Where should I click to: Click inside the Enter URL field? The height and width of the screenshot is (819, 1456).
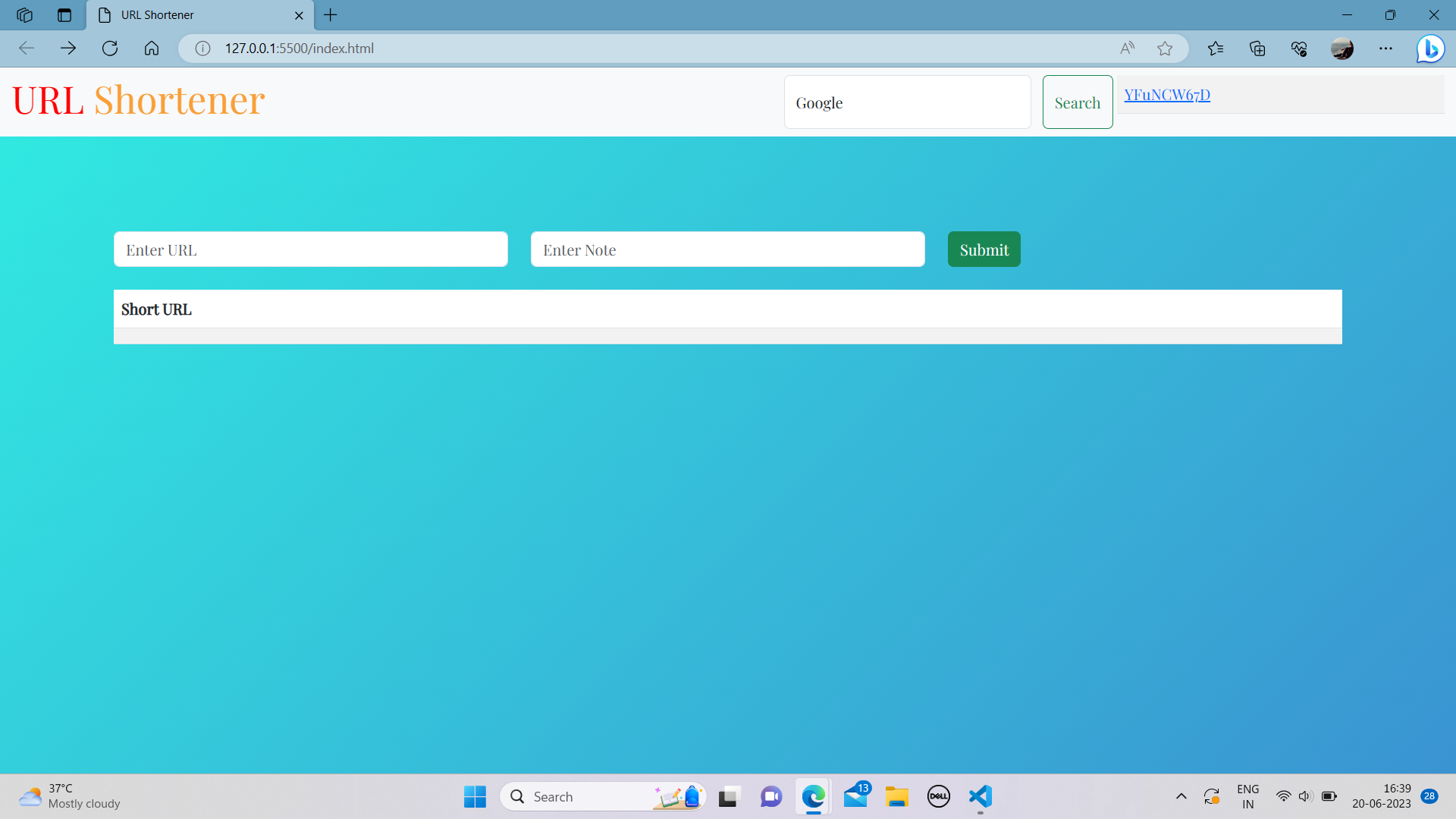pos(310,249)
